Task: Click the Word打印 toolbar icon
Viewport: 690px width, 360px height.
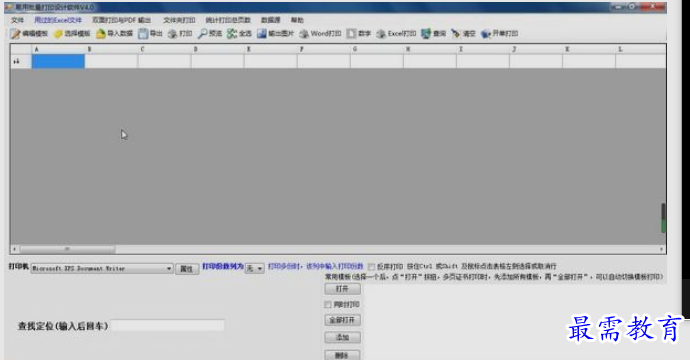Action: click(304, 34)
